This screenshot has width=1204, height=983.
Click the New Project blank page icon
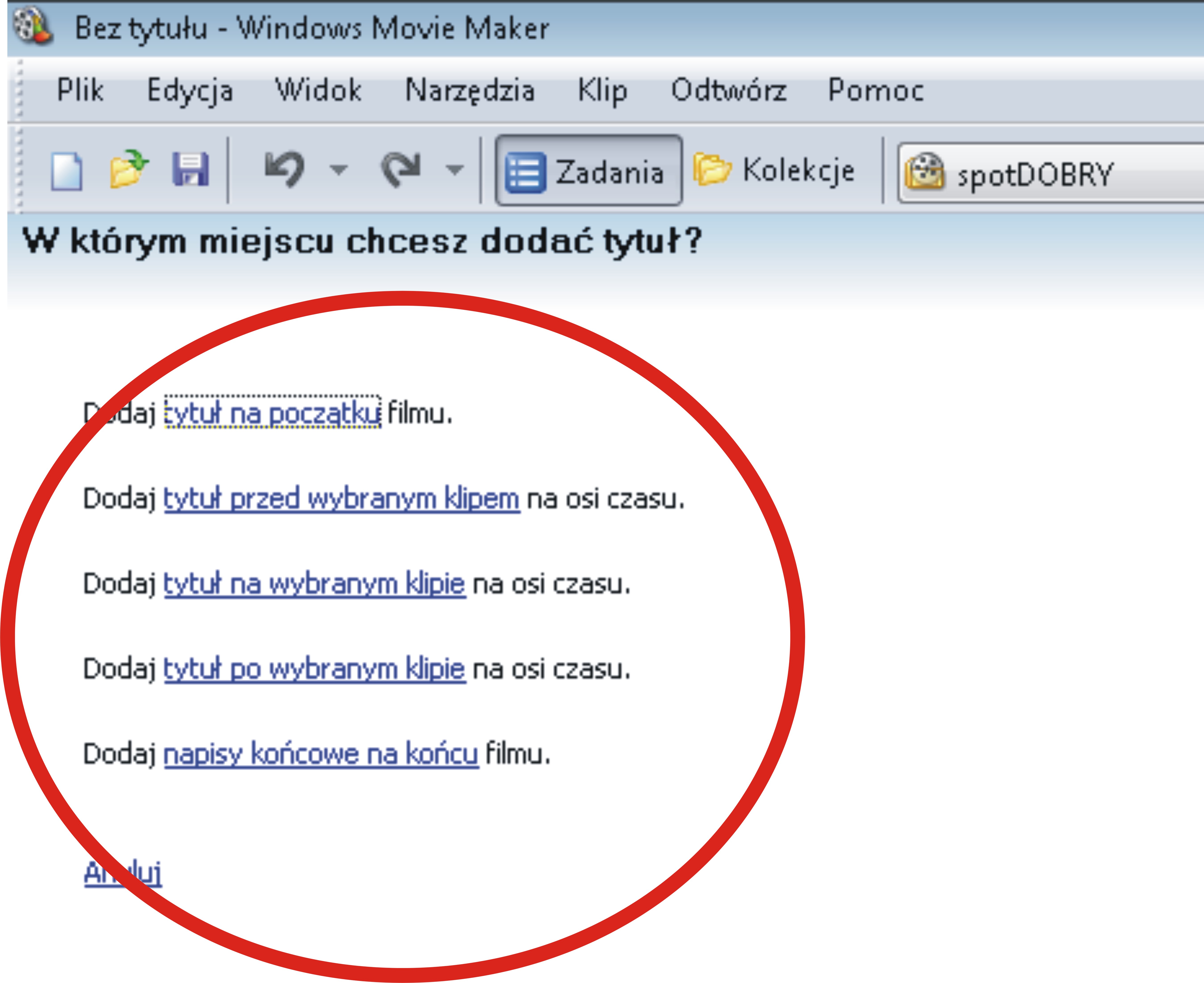[x=67, y=170]
